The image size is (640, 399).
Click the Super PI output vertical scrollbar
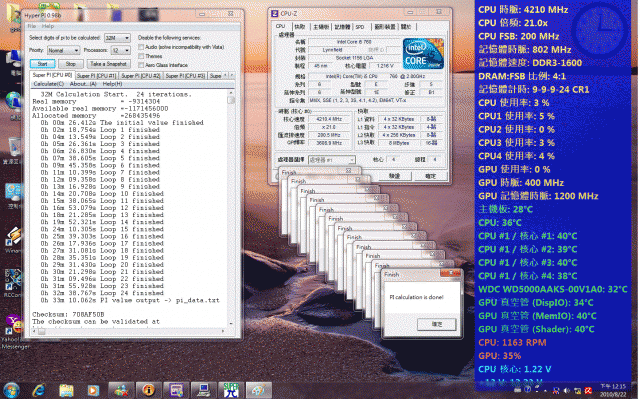pos(231,208)
